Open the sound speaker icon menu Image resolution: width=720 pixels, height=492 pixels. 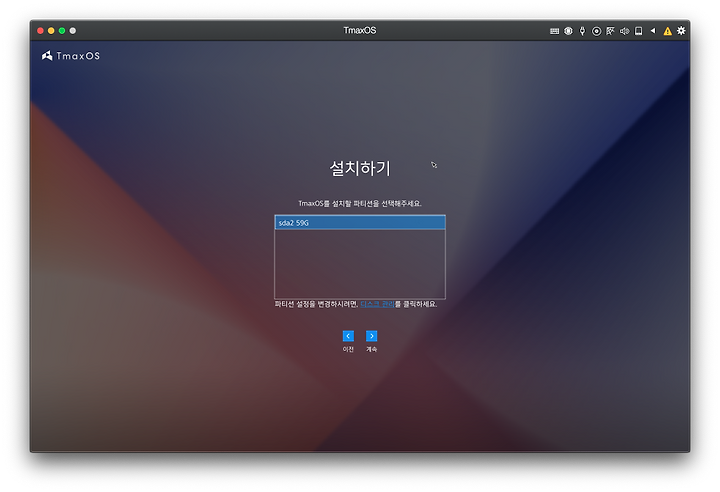pyautogui.click(x=624, y=31)
